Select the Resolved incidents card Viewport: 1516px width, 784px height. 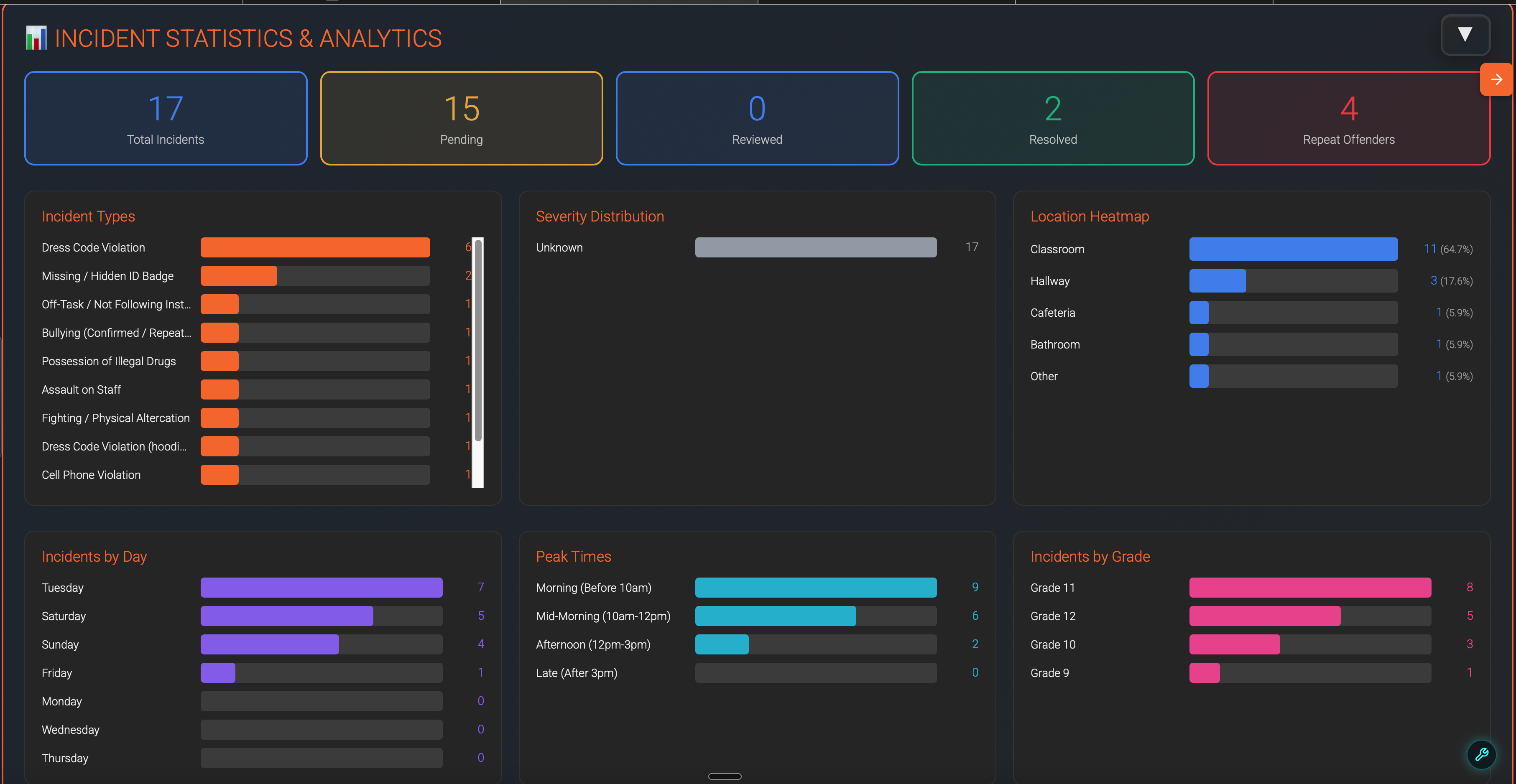1053,117
